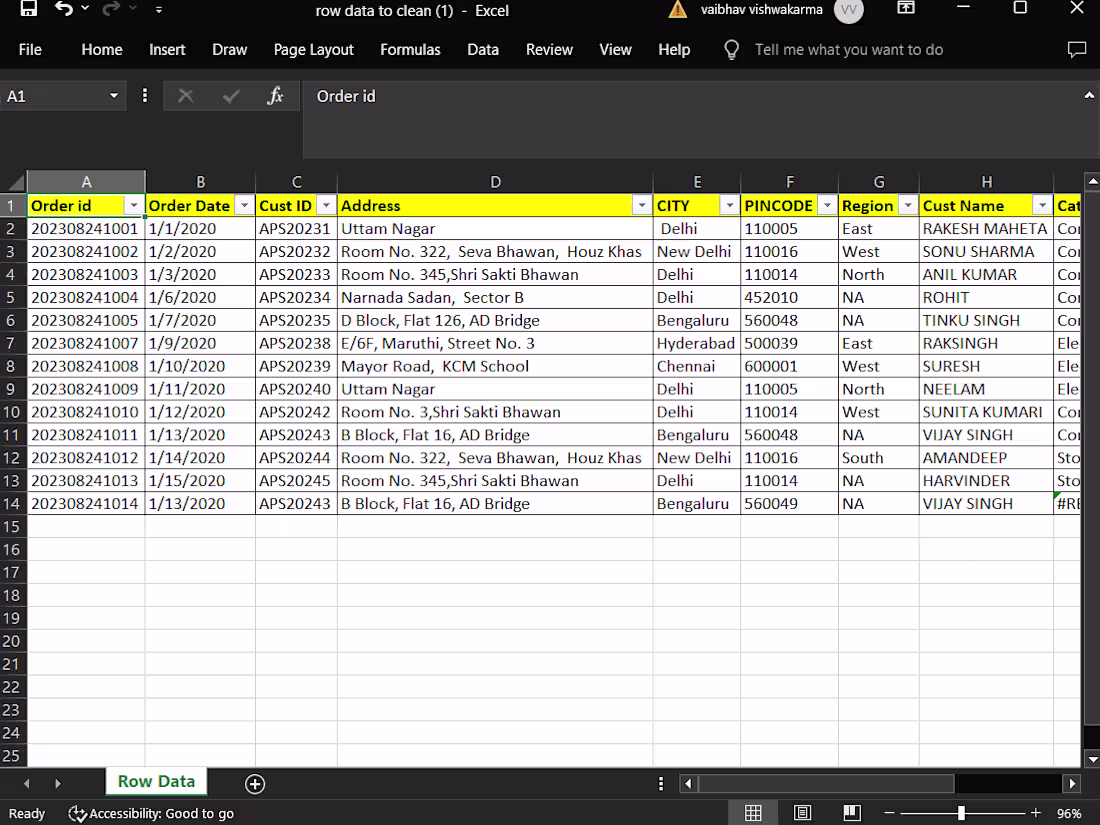Open the Region column filter dropdown
Viewport: 1100px width, 825px height.
coord(908,205)
